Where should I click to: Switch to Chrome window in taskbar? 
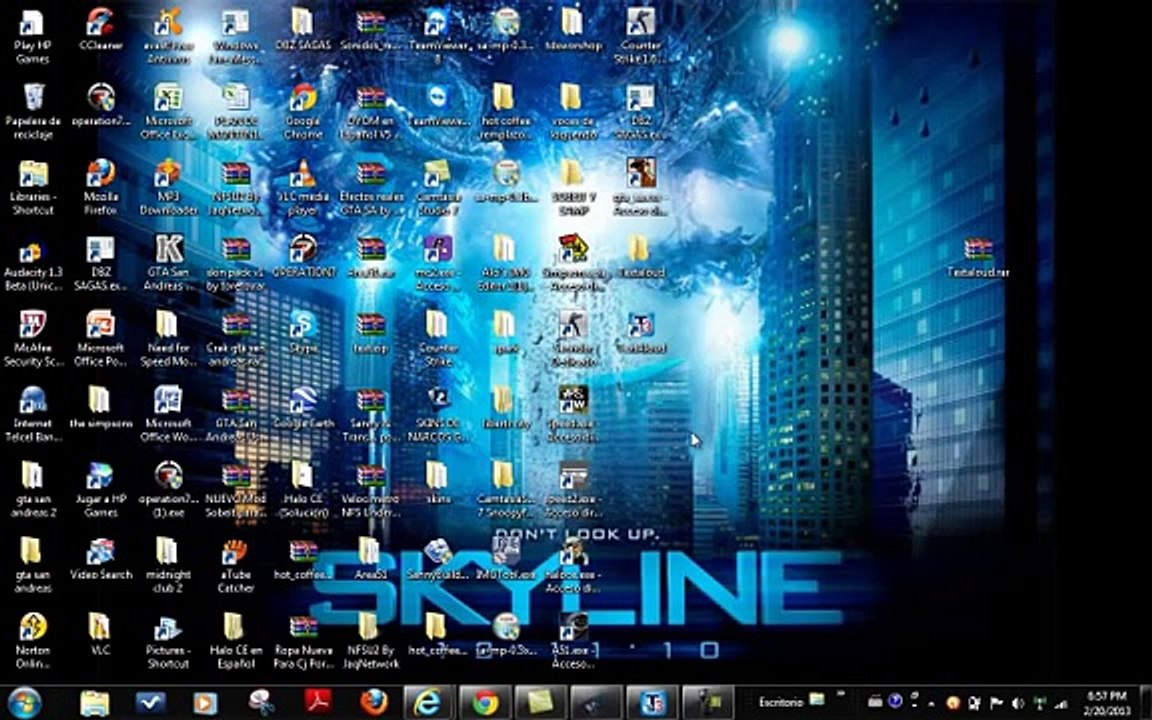(485, 703)
